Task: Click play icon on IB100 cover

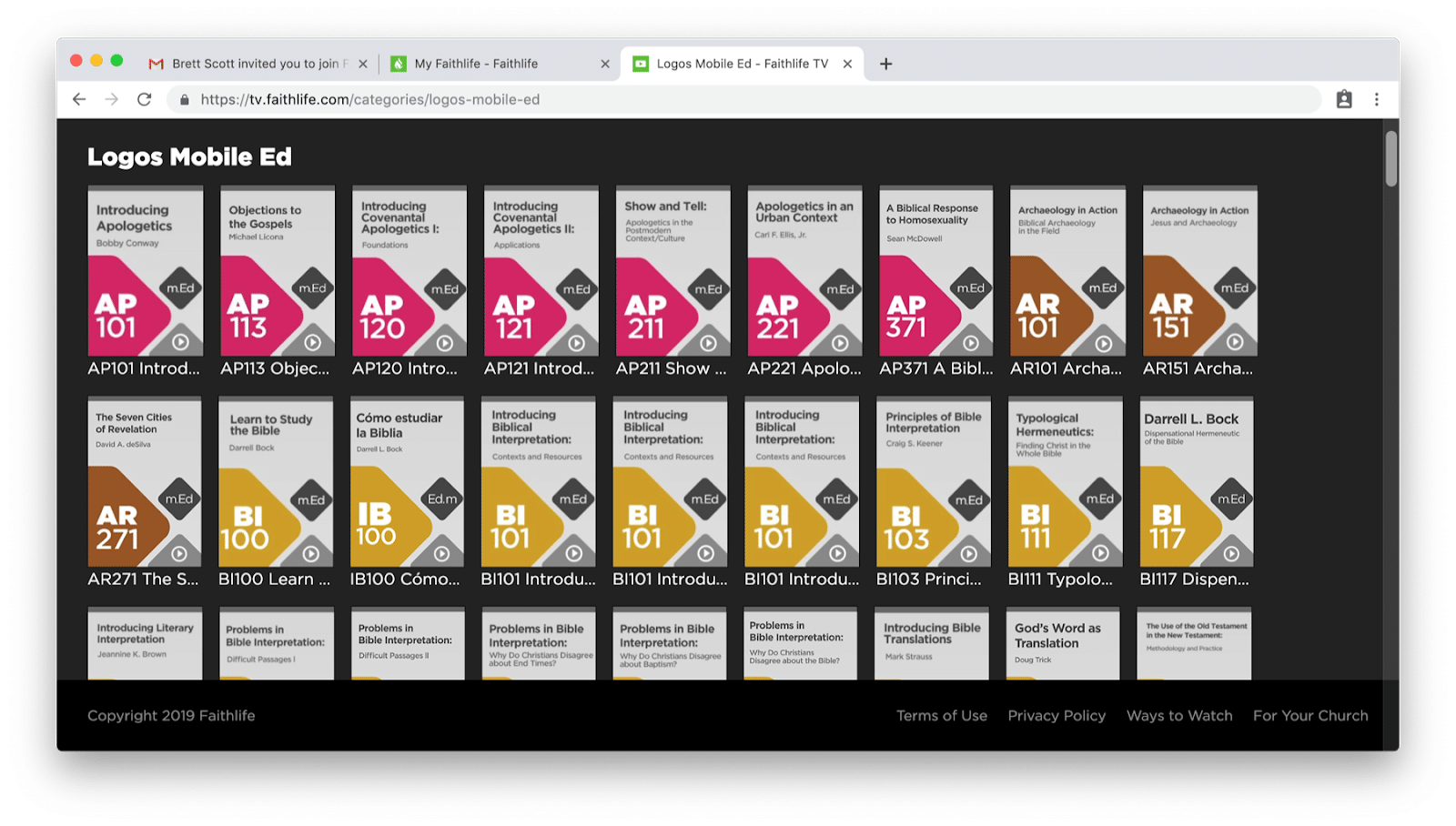Action: click(442, 553)
